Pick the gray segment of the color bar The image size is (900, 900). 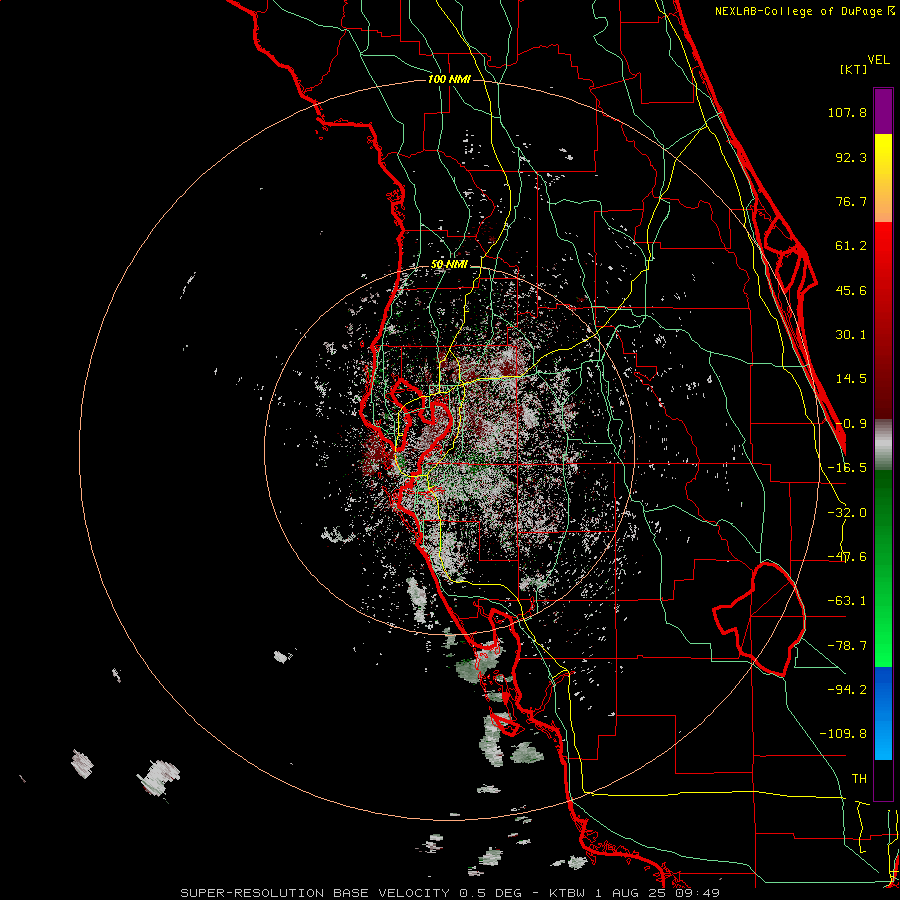pos(883,445)
